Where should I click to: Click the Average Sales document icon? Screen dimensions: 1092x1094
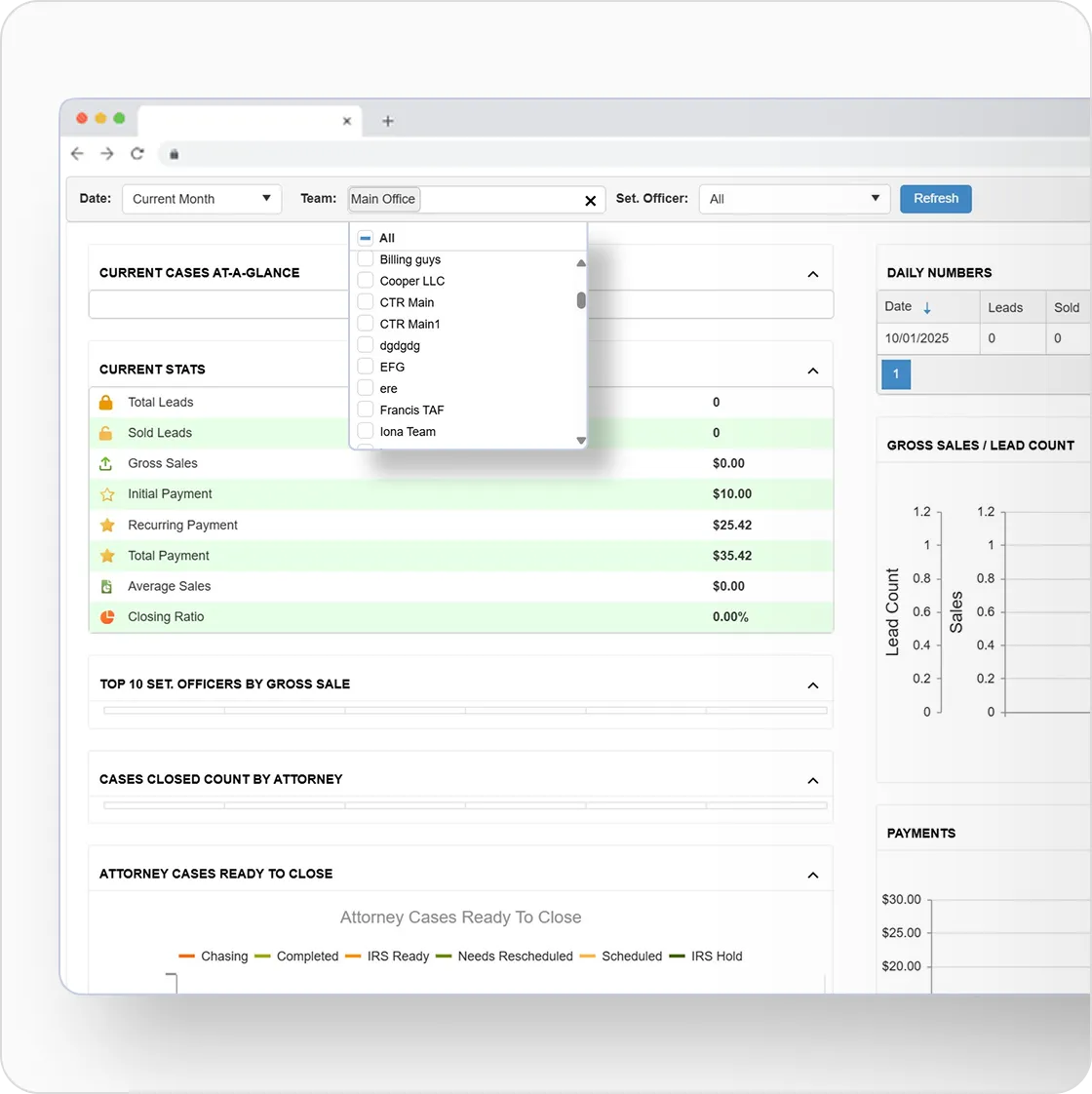point(106,586)
